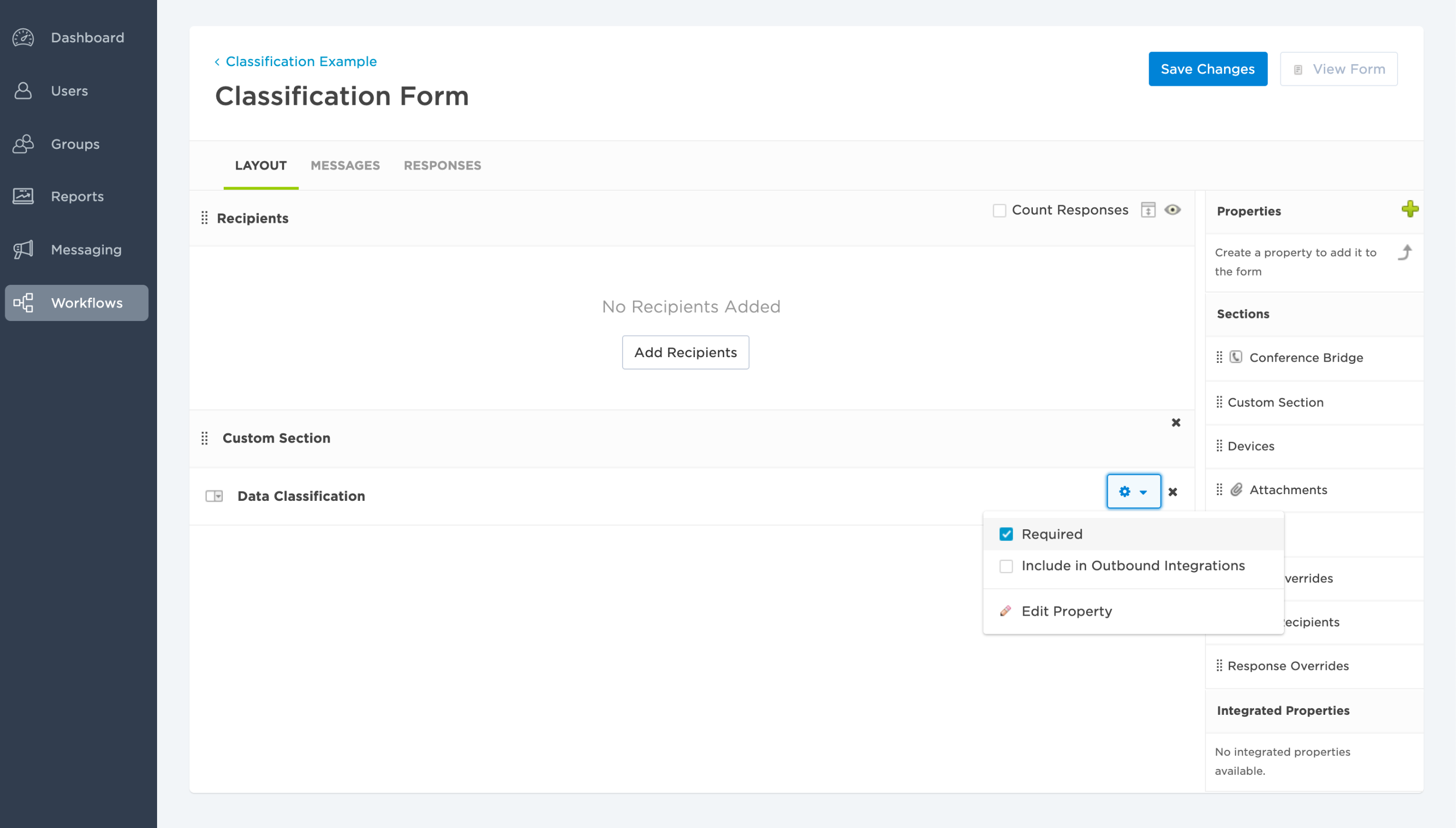Click drag handle of Custom Section header
The image size is (1456, 828).
[205, 438]
